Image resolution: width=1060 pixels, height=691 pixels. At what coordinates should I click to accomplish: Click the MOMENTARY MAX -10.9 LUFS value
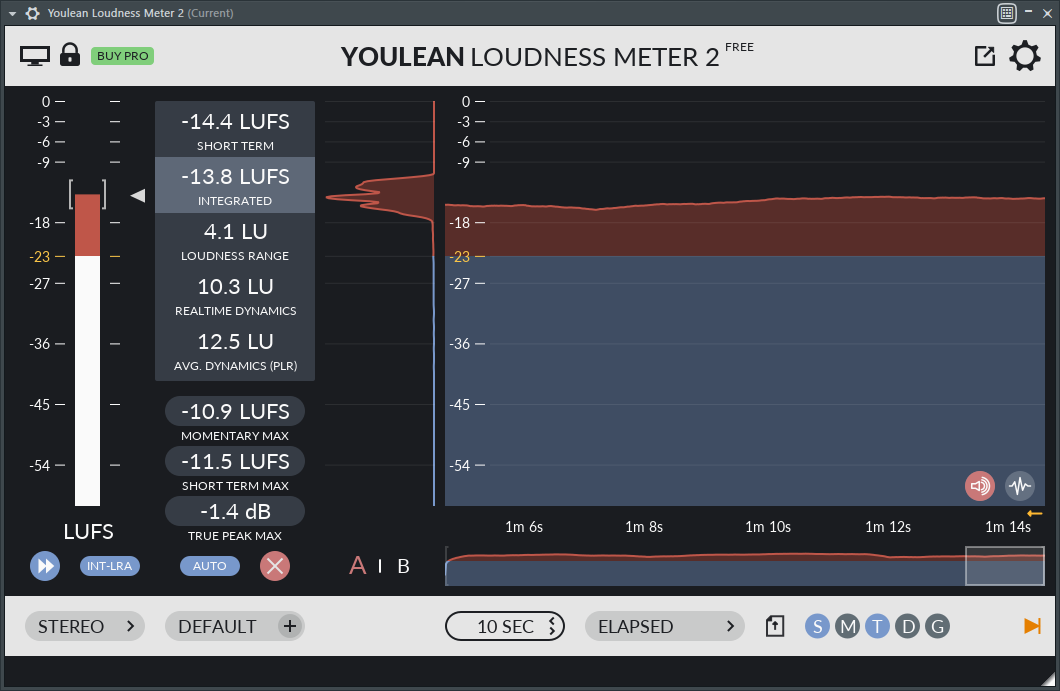tap(235, 411)
